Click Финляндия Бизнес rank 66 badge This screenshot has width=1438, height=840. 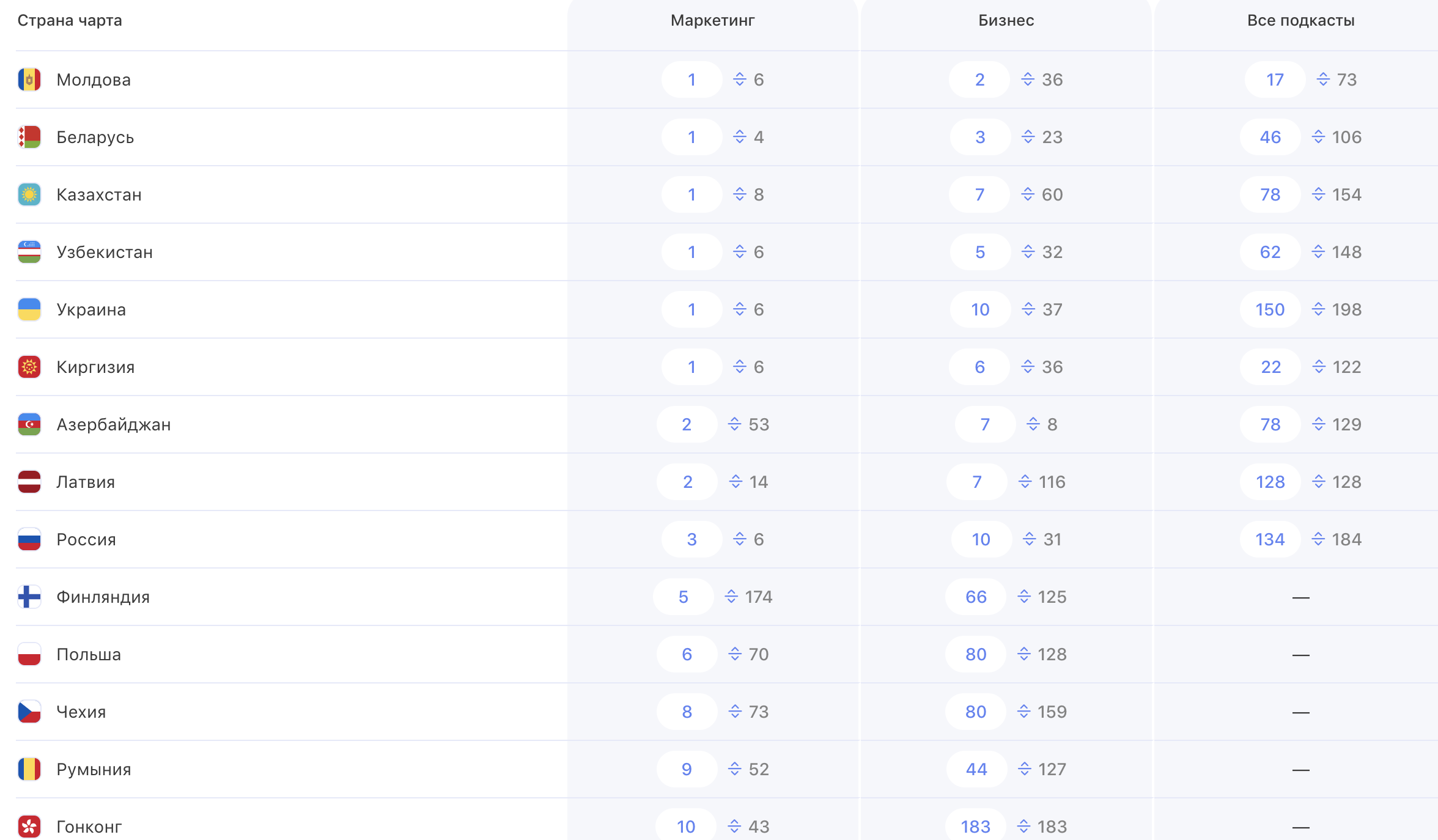click(976, 597)
